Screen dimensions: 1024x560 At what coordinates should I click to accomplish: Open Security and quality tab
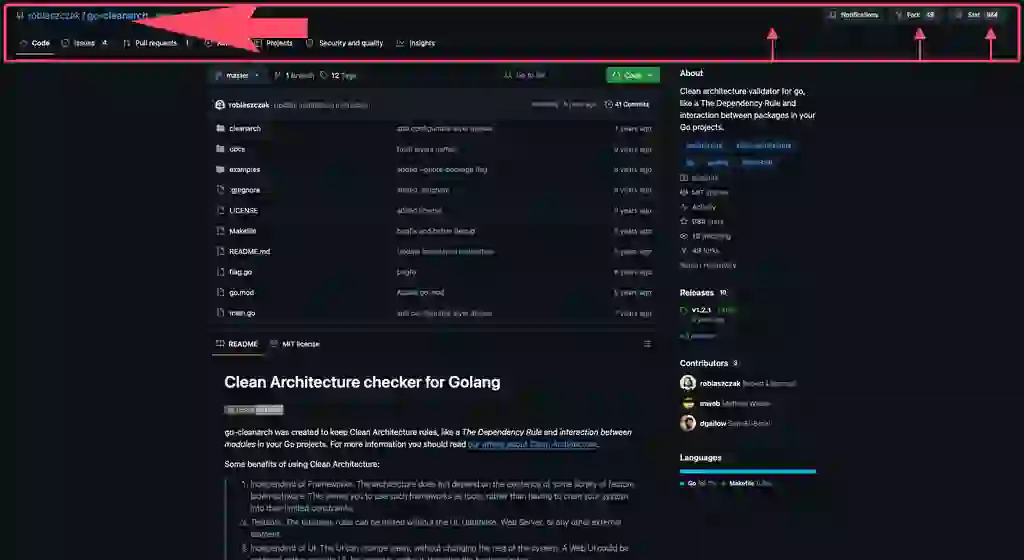click(x=345, y=43)
